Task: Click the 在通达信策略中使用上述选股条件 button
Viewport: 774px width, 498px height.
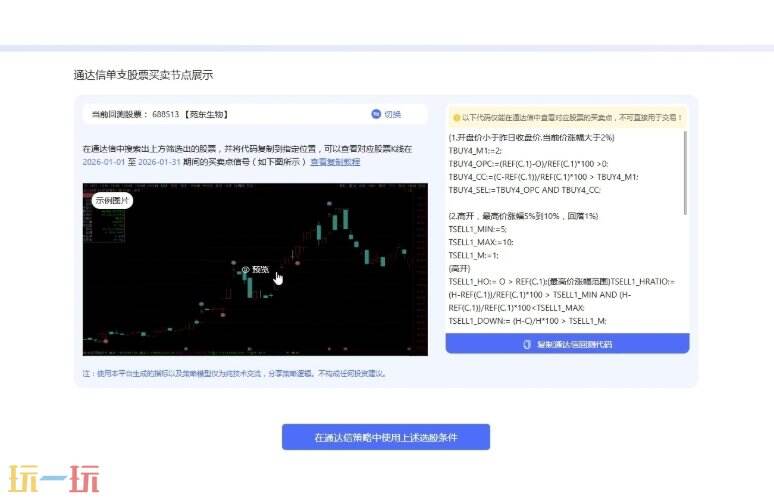Action: 386,437
